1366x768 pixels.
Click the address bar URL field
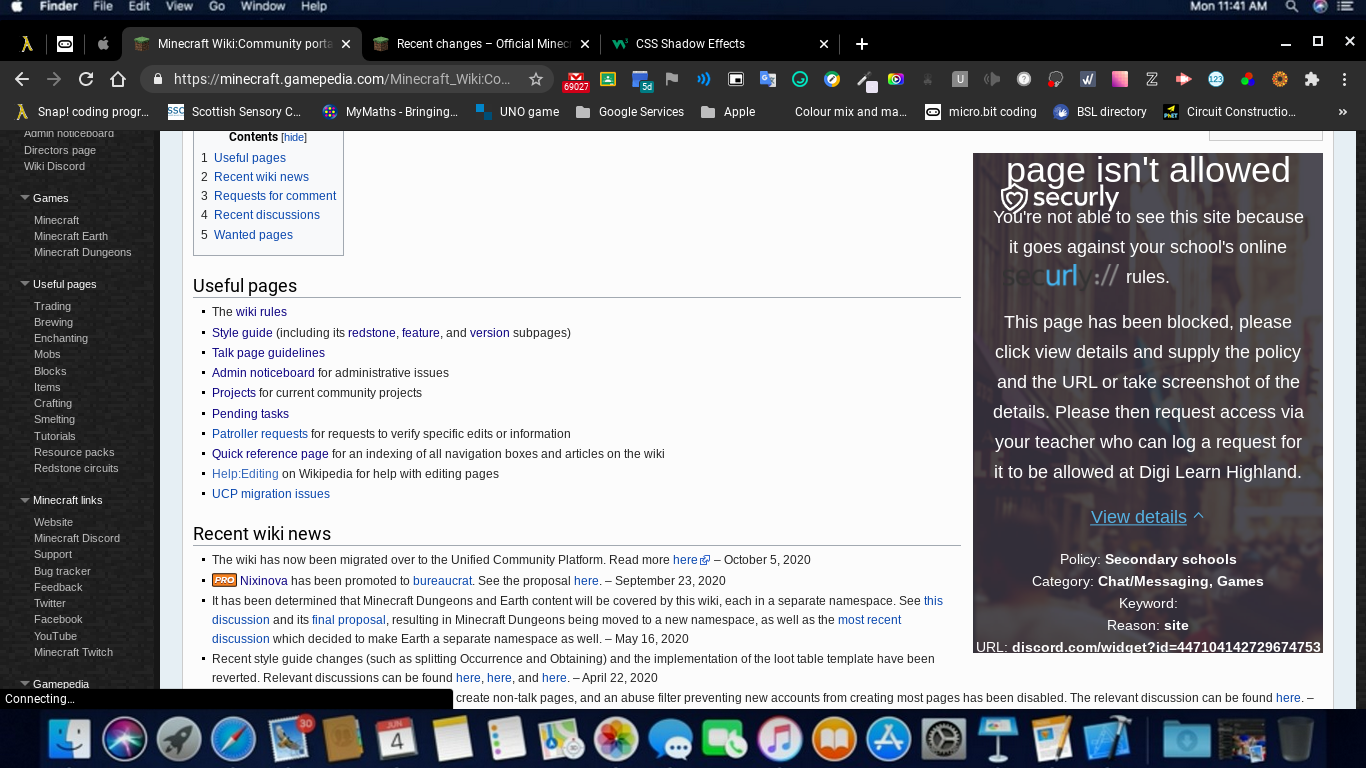click(342, 79)
